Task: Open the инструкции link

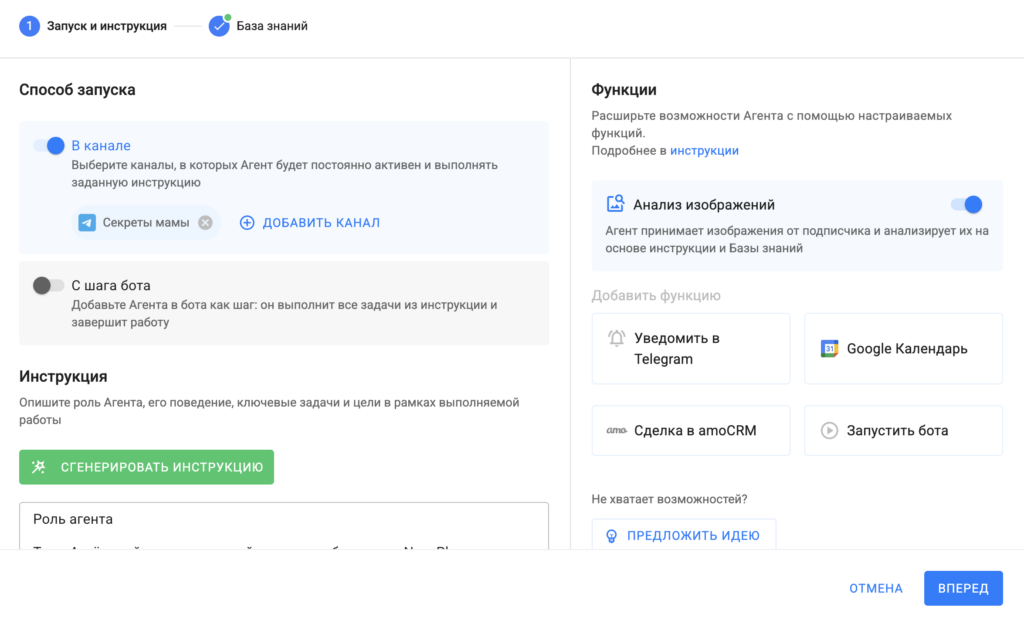Action: (x=704, y=151)
